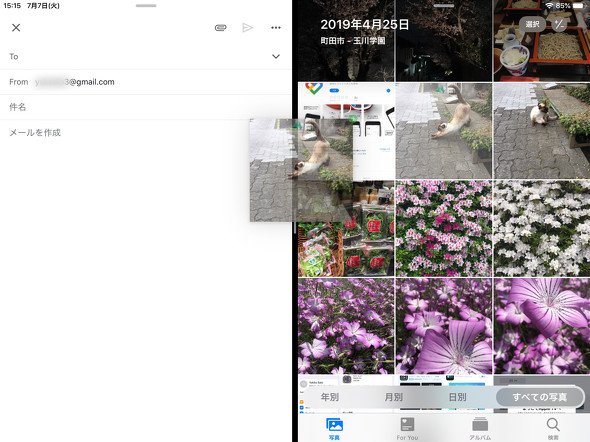The width and height of the screenshot is (590, 442).
Task: Tap the 選択 button in Photos
Action: point(532,24)
